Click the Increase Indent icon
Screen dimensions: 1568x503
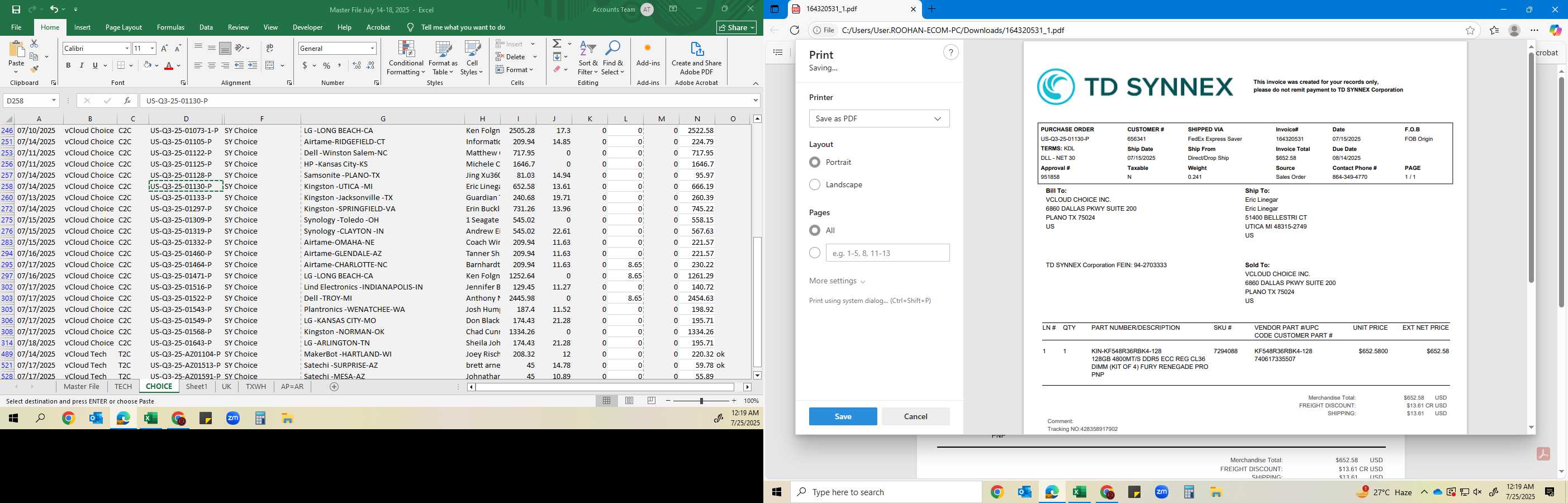[253, 65]
